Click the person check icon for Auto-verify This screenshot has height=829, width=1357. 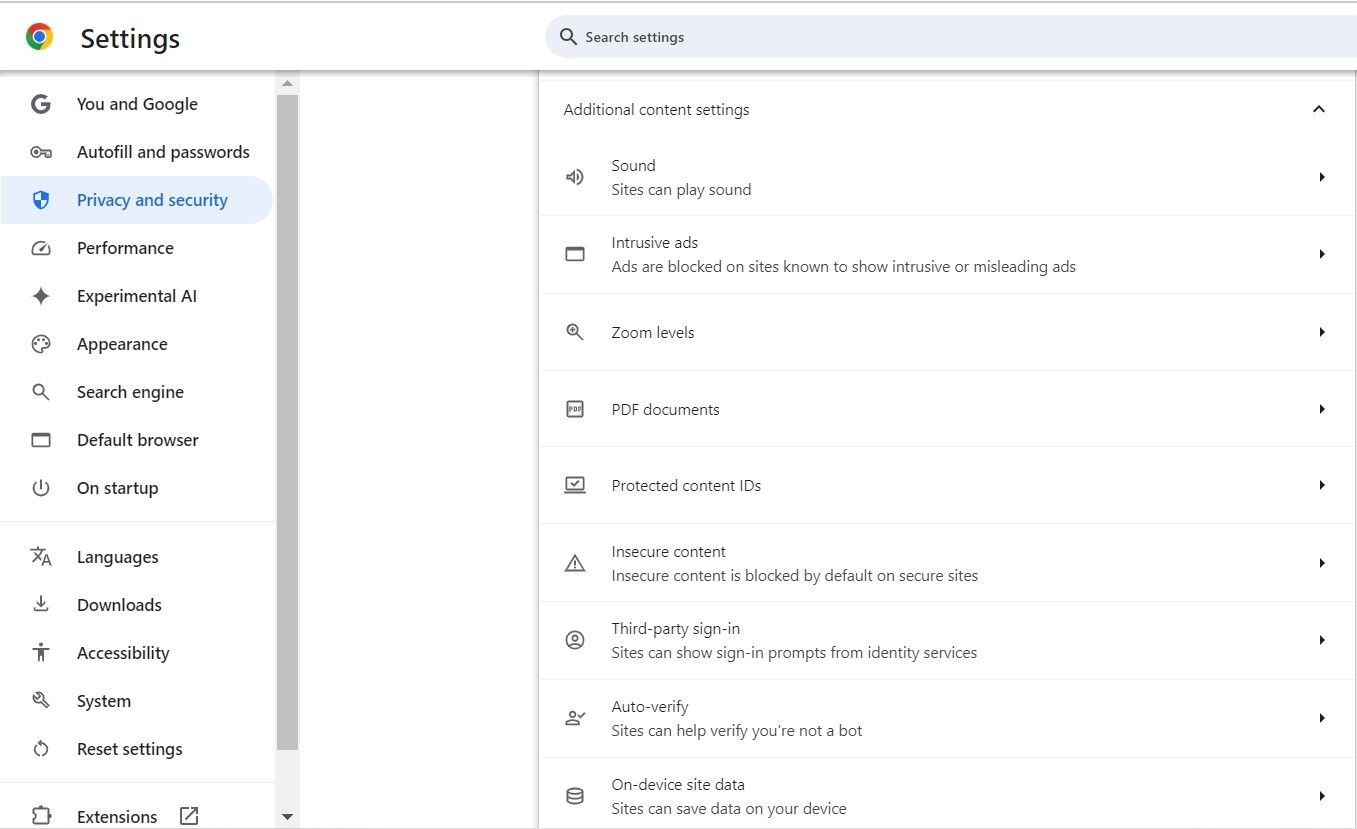575,718
